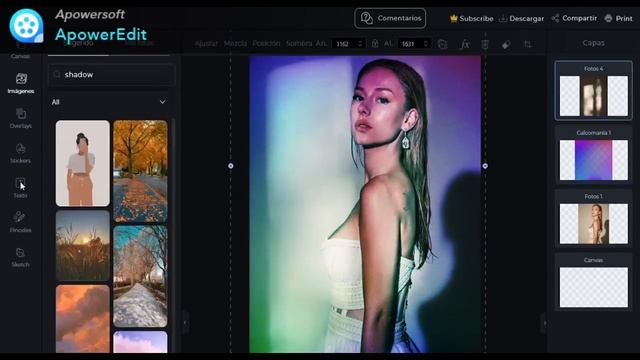Select the sunset grass field thumbnail
Viewport: 640px width, 360px height.
(x=83, y=245)
